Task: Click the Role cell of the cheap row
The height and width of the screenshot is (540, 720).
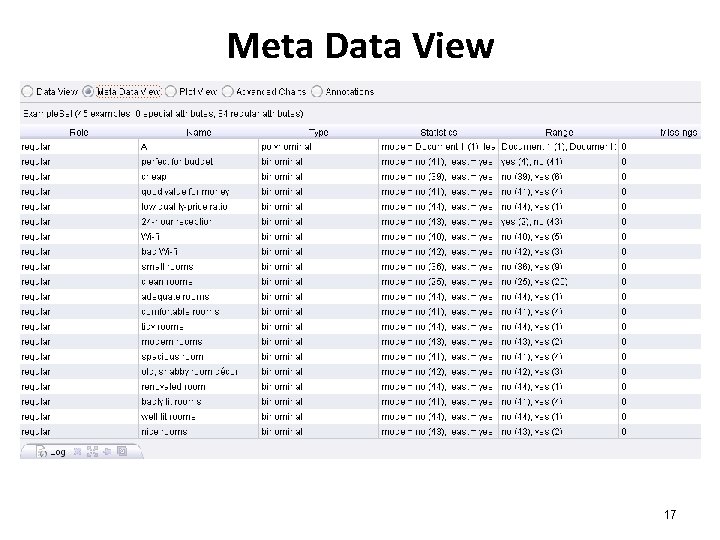Action: pyautogui.click(x=79, y=177)
